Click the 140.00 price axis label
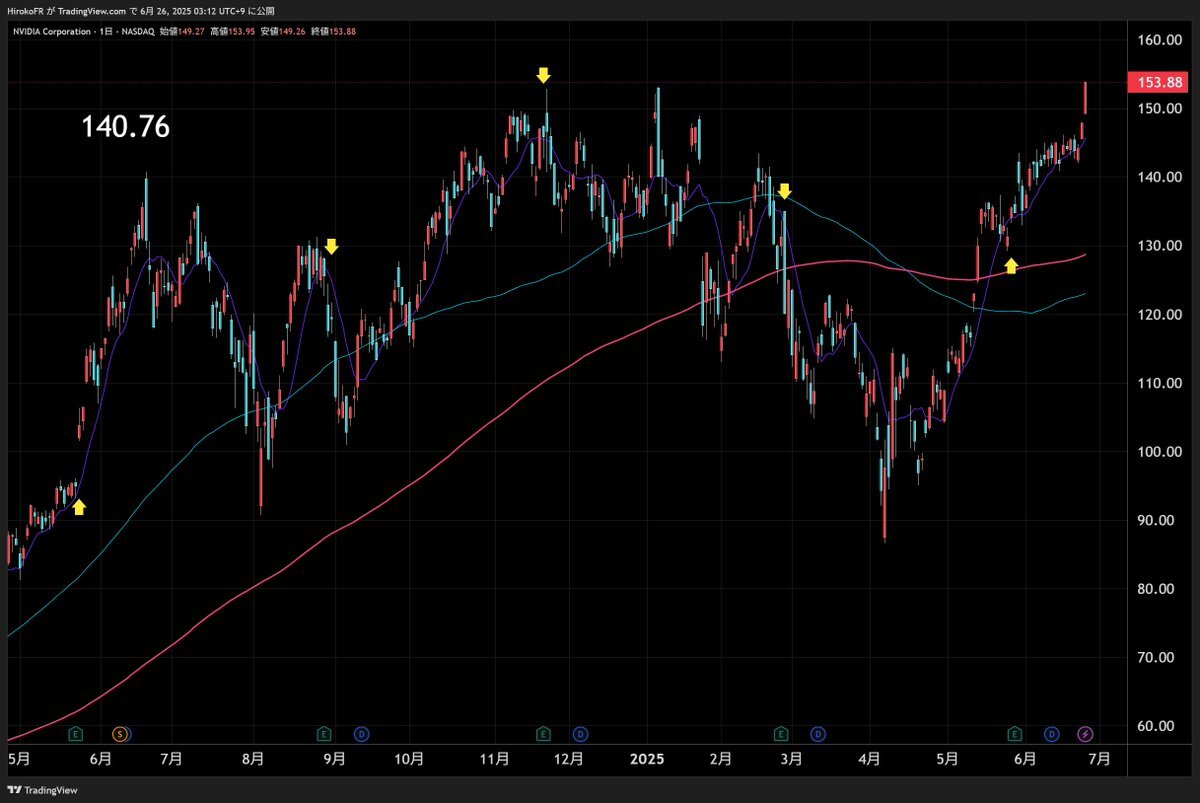Image resolution: width=1200 pixels, height=803 pixels. point(1159,177)
